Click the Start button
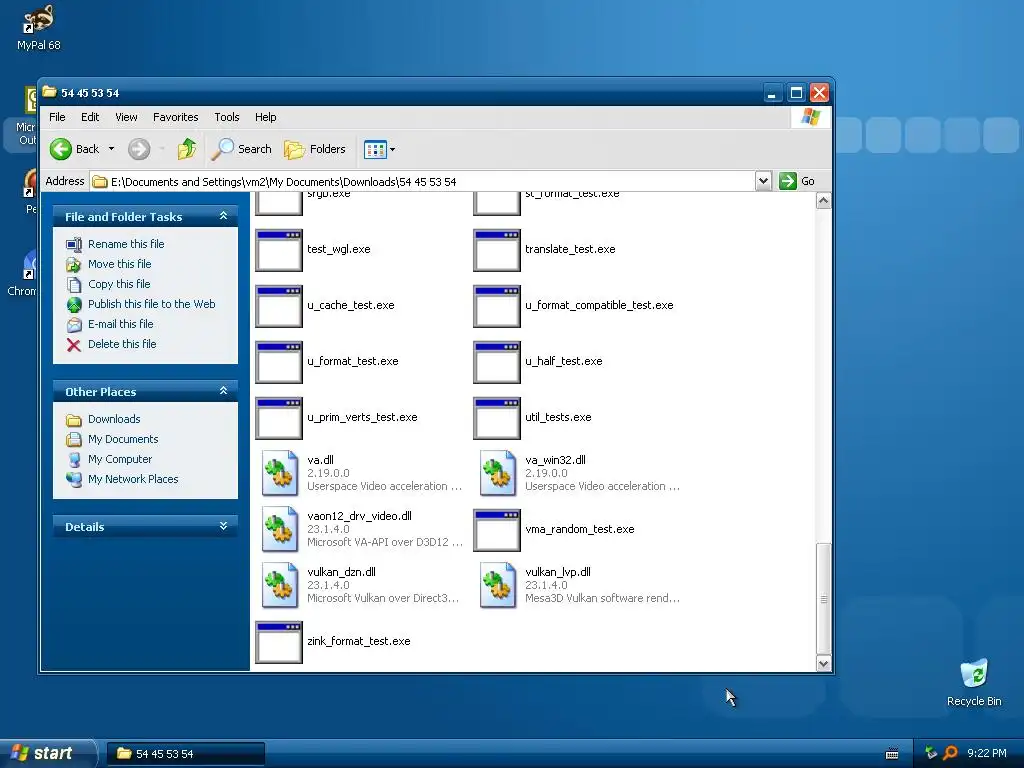The image size is (1024, 768). coord(47,754)
